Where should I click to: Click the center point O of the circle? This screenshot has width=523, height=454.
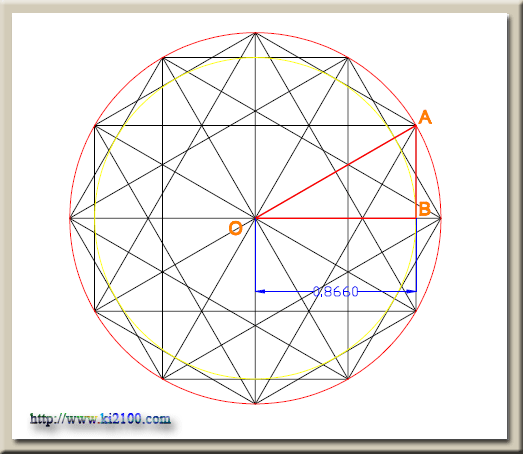point(255,218)
